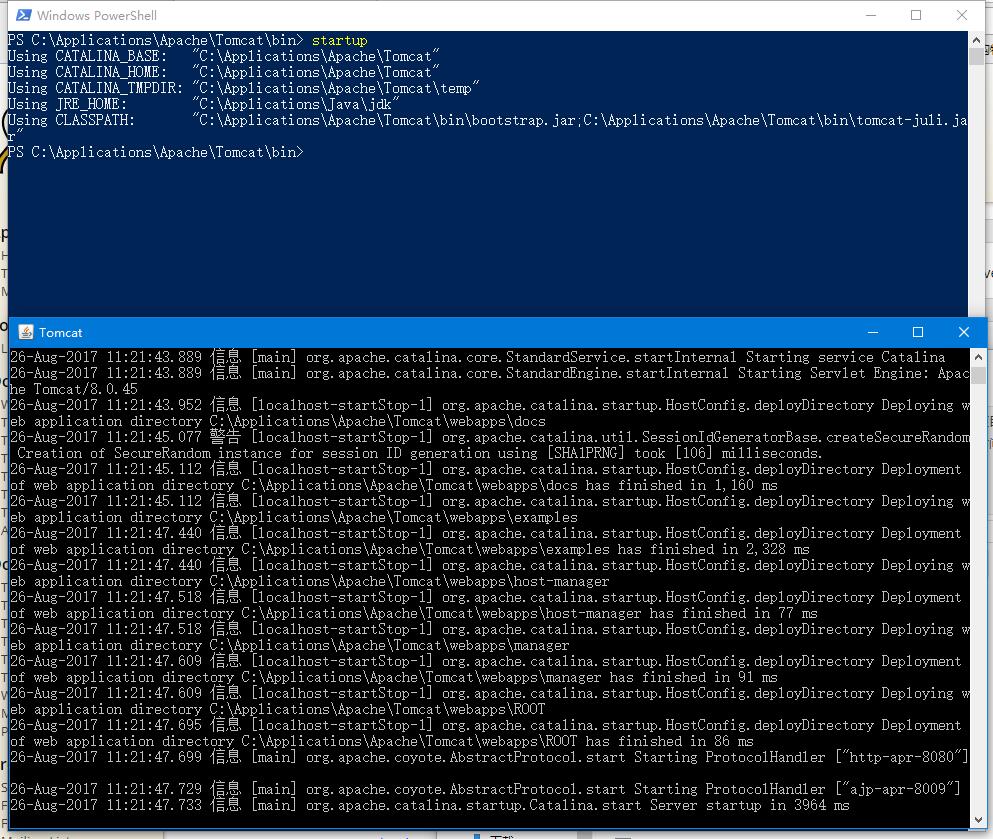Click the 'Using CATALINA_HOME:' line in PowerShell
Viewport: 993px width, 839px height.
click(224, 72)
